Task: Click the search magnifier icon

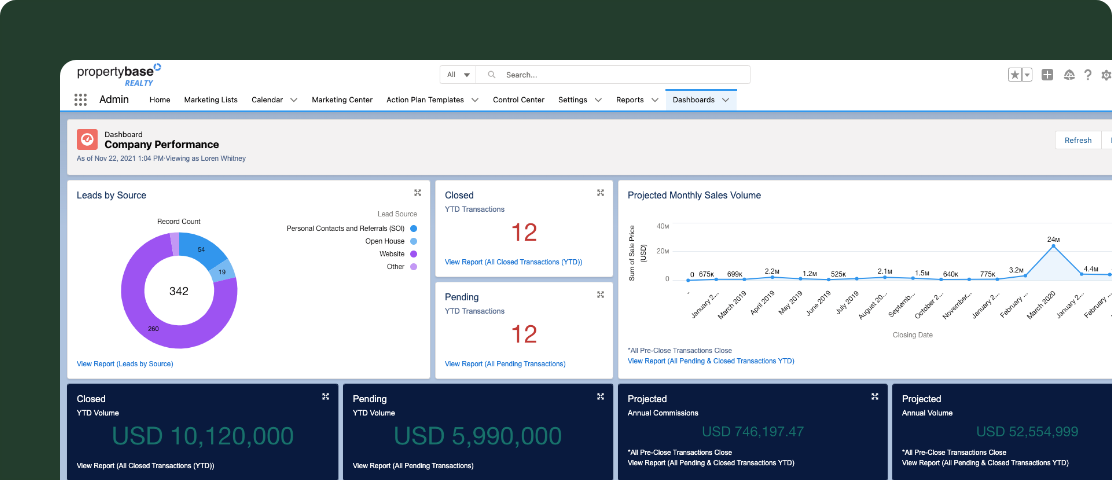Action: (490, 74)
